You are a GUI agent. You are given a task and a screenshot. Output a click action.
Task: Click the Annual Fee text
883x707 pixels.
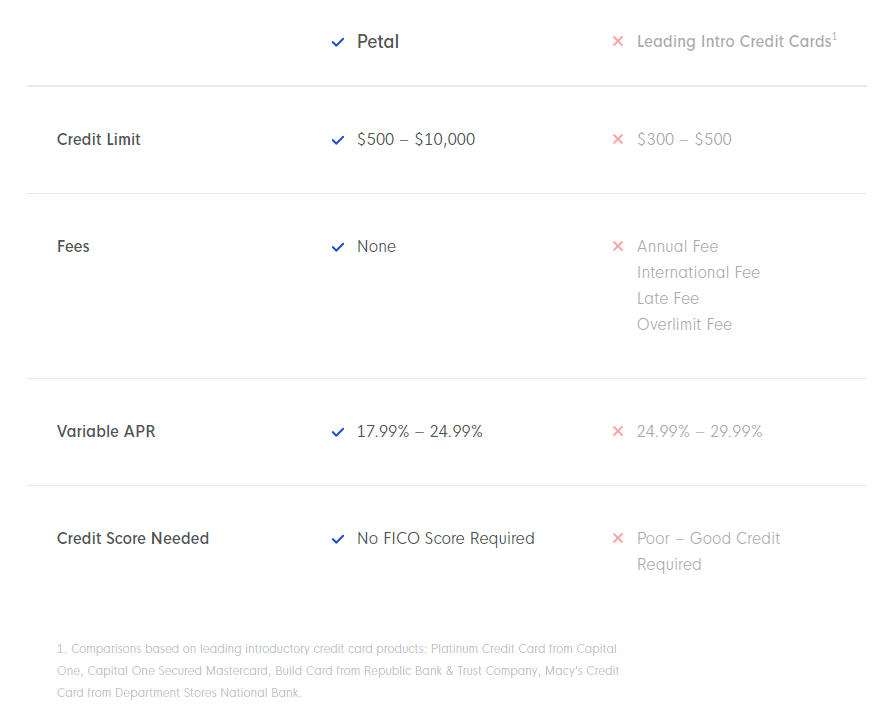677,246
